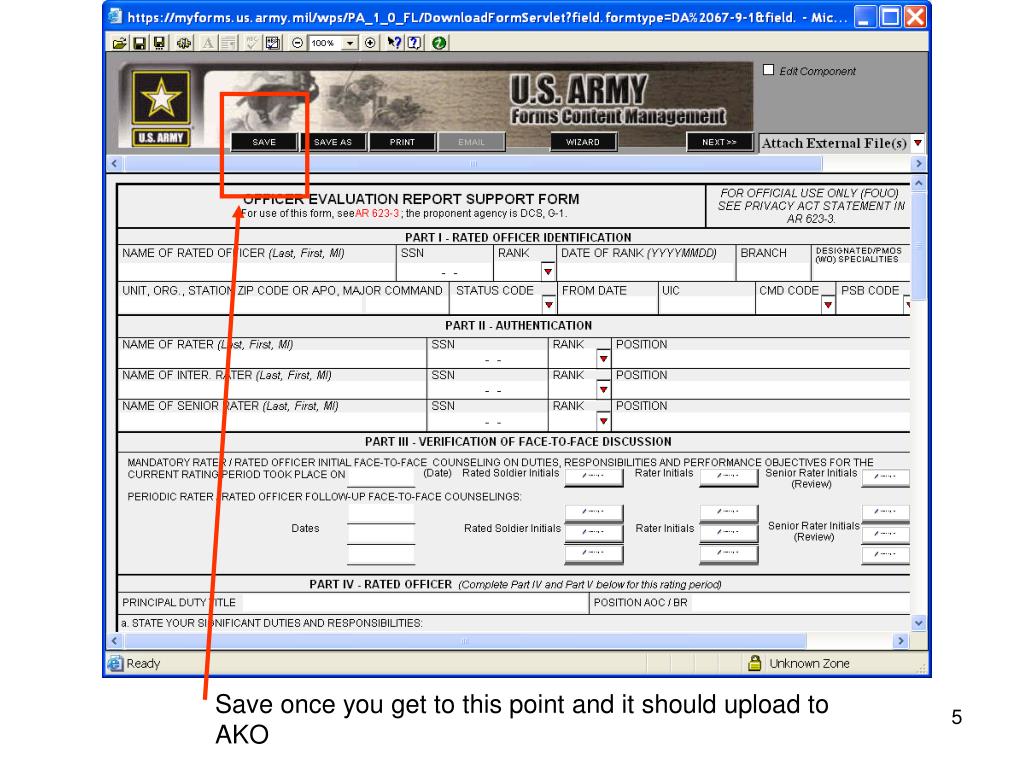Click the Name of Senior Rater field

pos(272,421)
